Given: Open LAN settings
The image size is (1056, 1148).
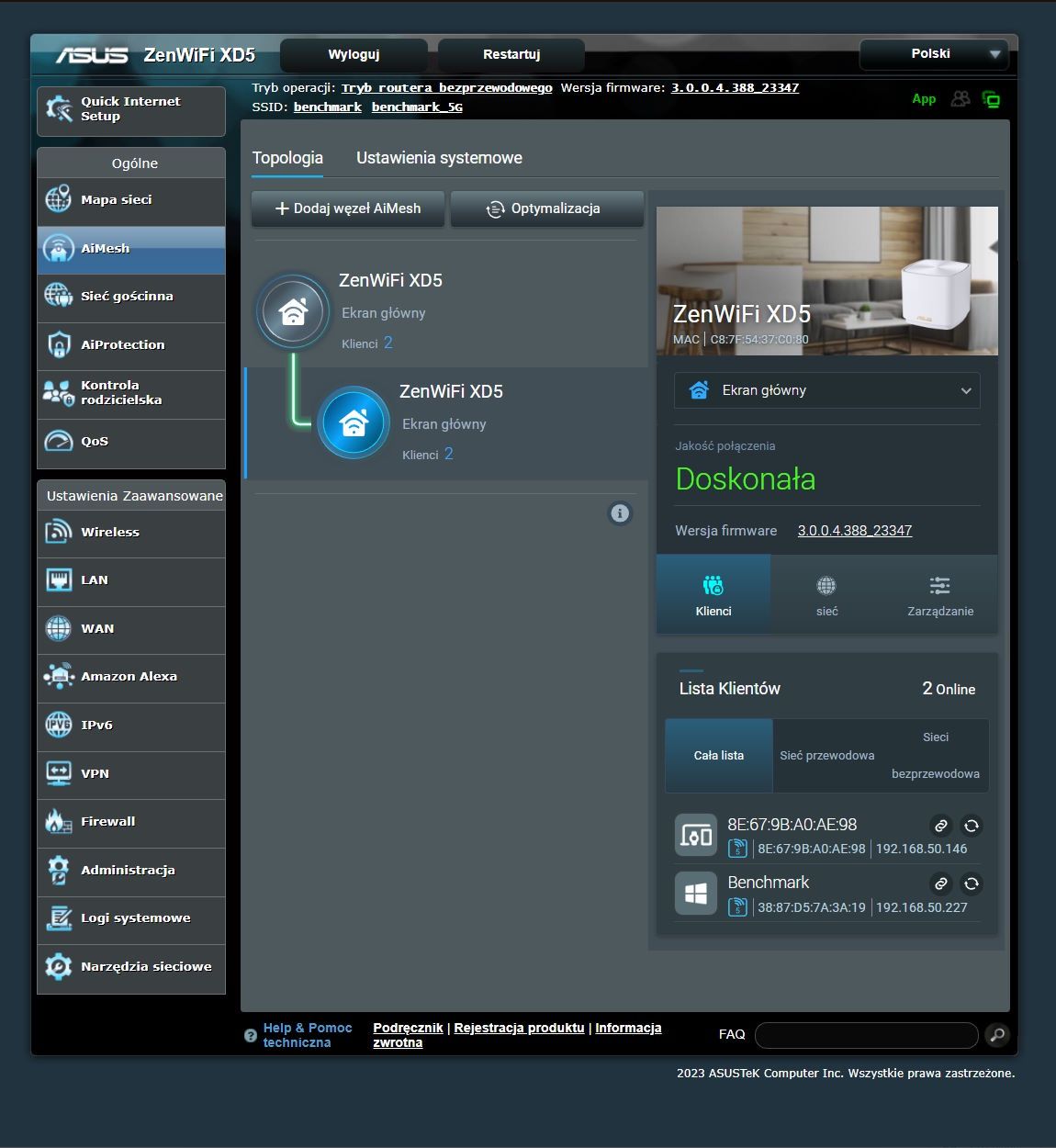Looking at the screenshot, I should pos(131,580).
